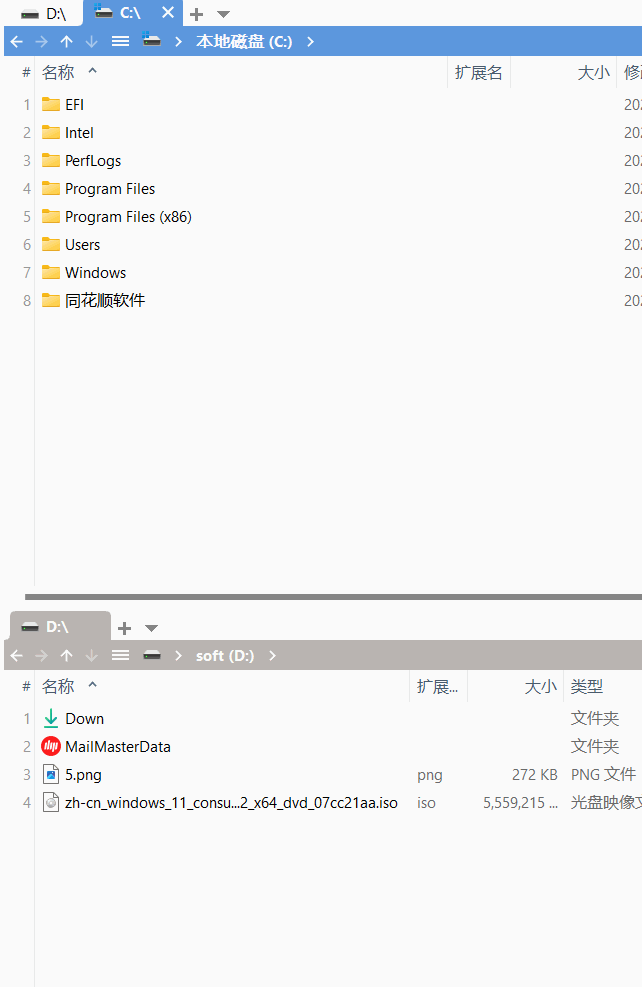Open the MailMasterData folder
The image size is (642, 987).
[106, 747]
